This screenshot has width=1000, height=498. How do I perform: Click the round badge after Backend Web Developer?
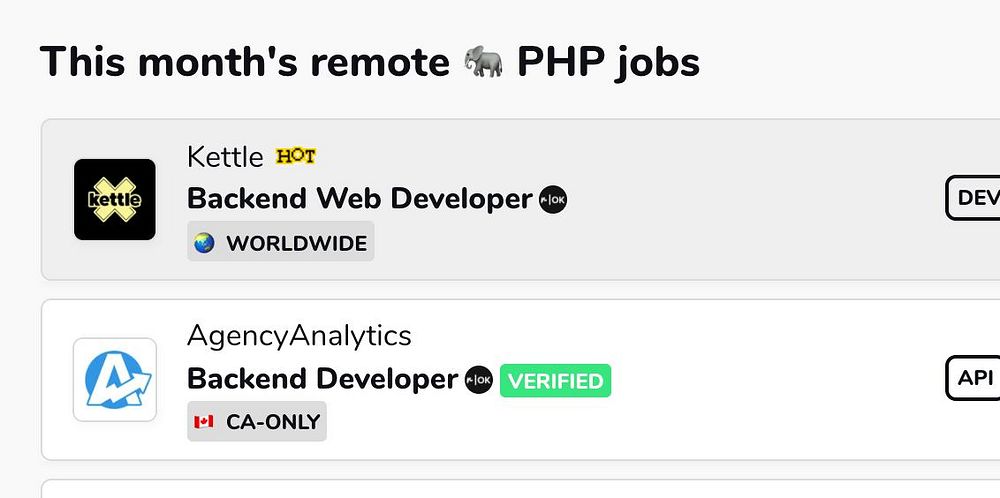(553, 199)
